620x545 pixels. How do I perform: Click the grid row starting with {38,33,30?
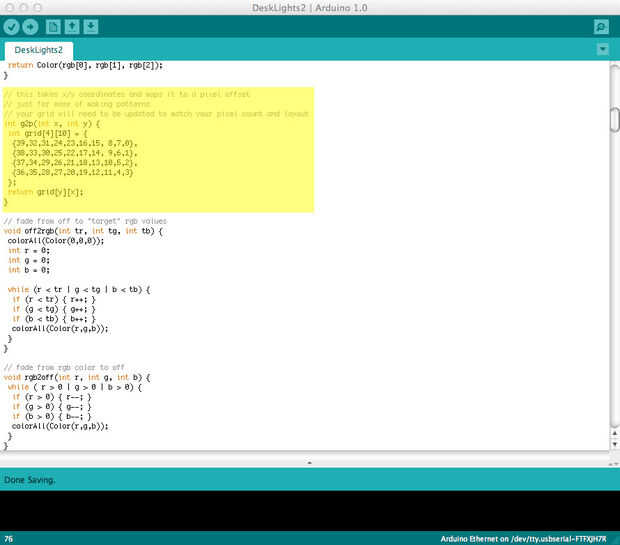[75, 153]
